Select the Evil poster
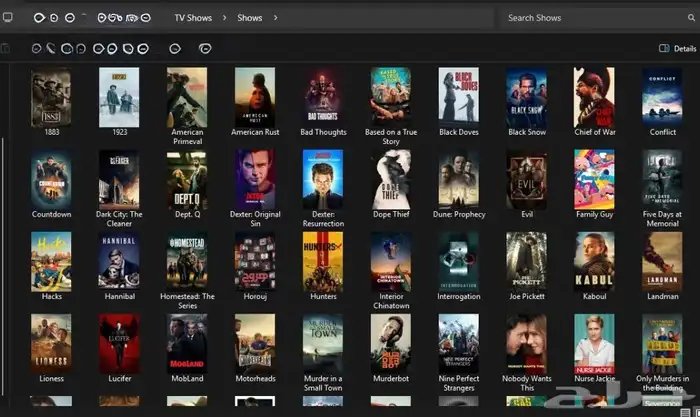Viewport: 700px width, 417px height. [526, 179]
